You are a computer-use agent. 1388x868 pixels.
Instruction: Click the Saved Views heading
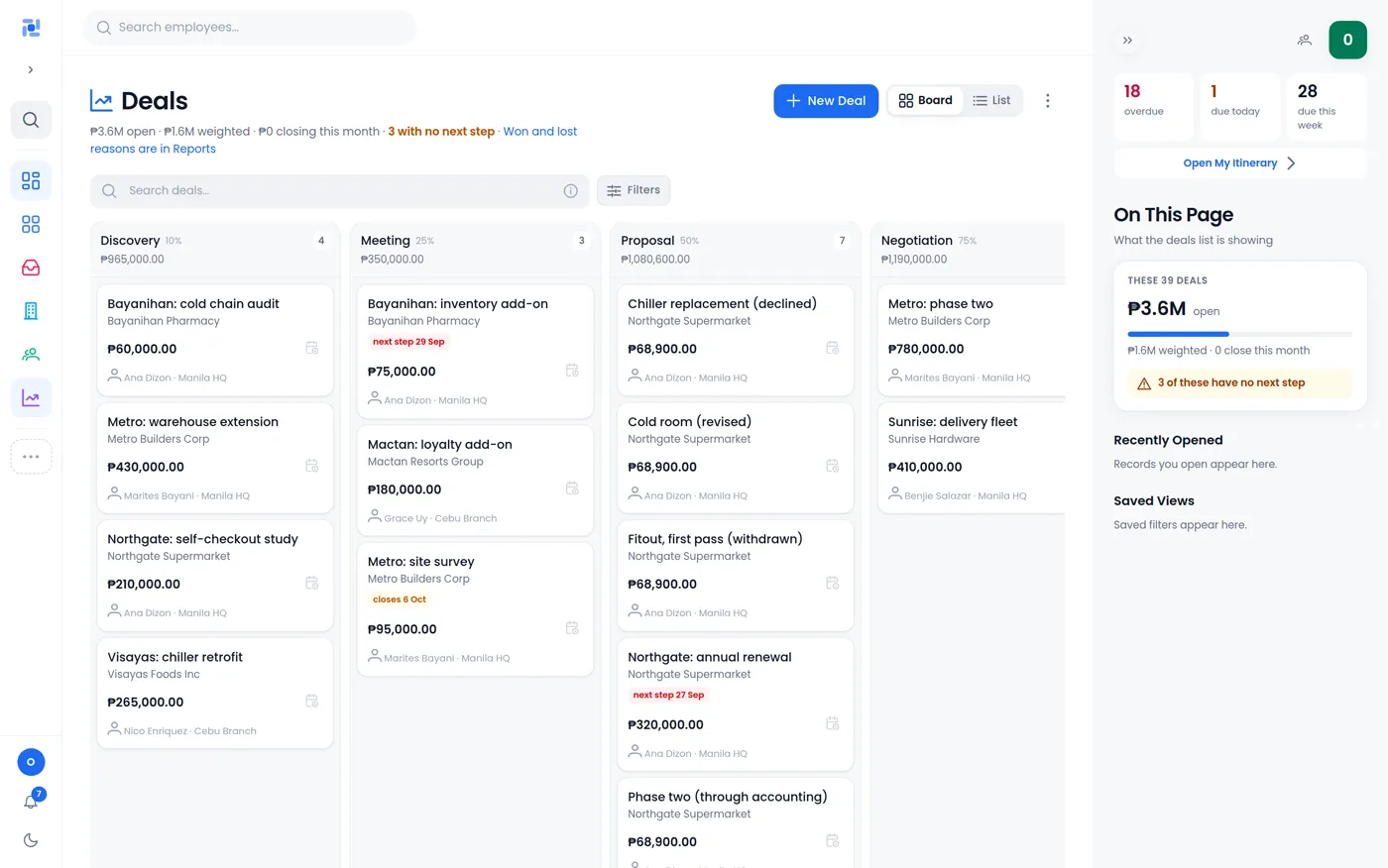pyautogui.click(x=1154, y=501)
